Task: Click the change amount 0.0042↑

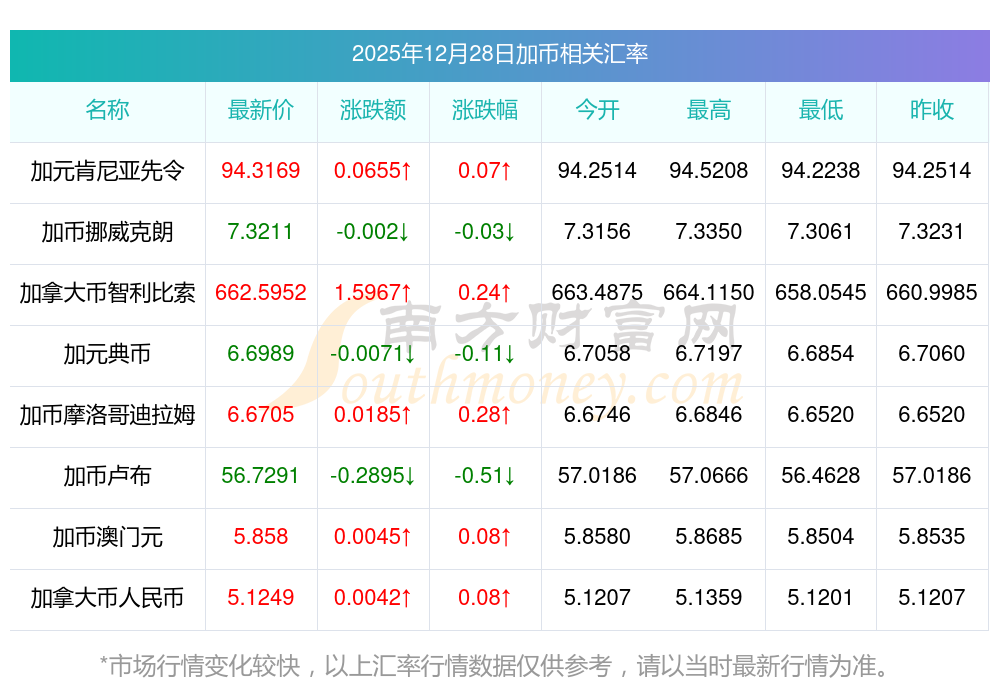Action: coord(372,598)
